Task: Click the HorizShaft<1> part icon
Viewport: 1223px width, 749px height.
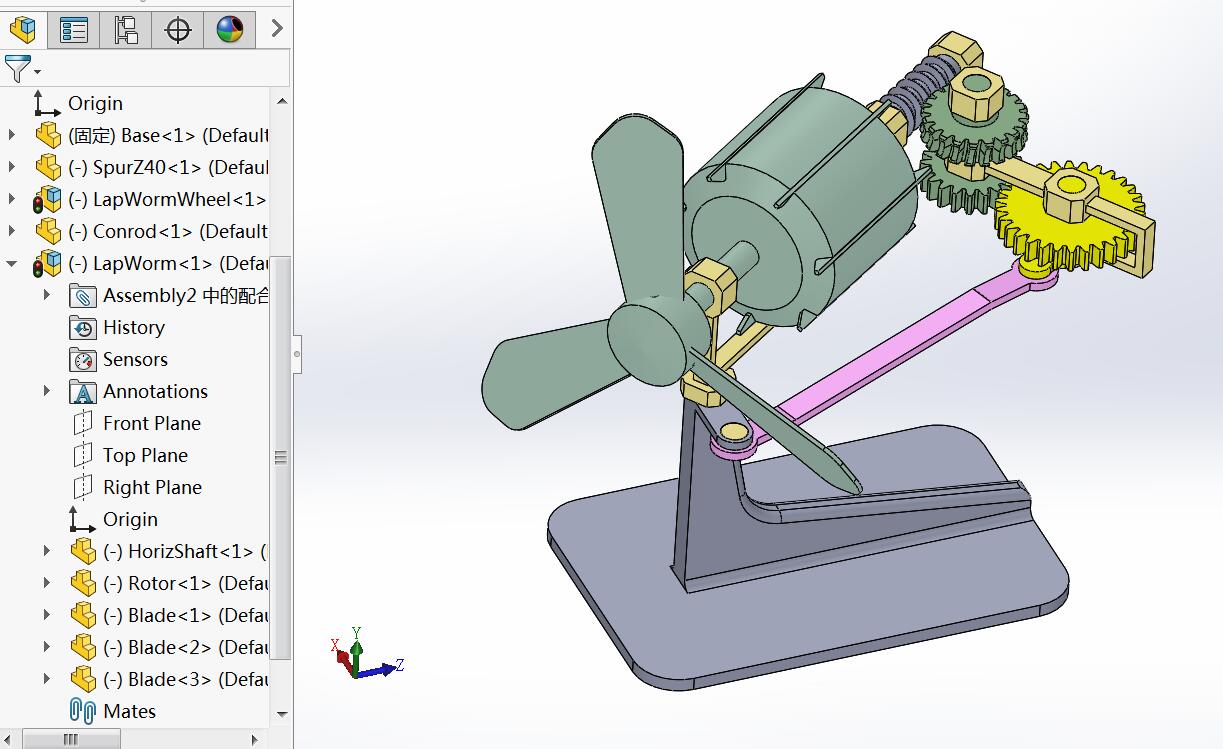Action: click(x=83, y=551)
